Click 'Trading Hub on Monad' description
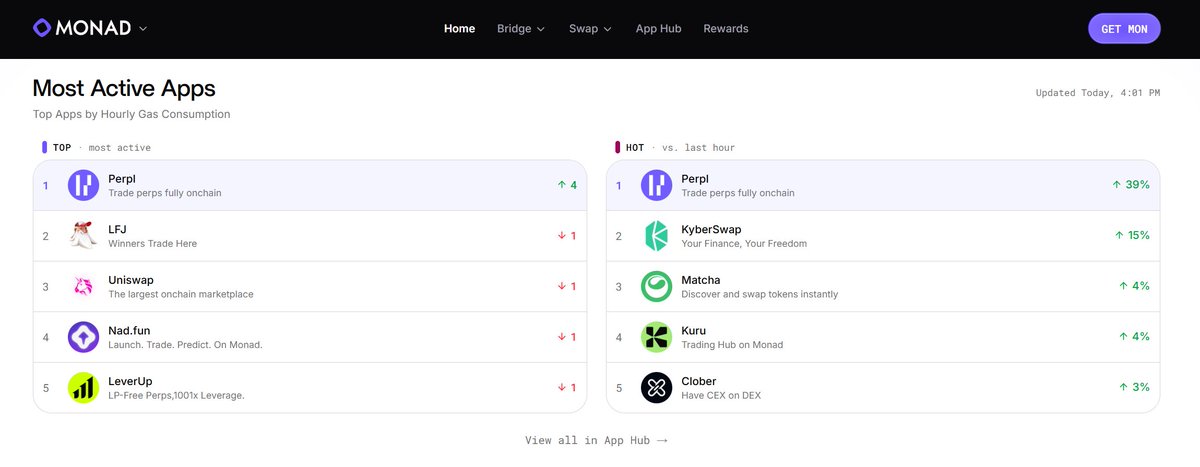 click(x=732, y=345)
